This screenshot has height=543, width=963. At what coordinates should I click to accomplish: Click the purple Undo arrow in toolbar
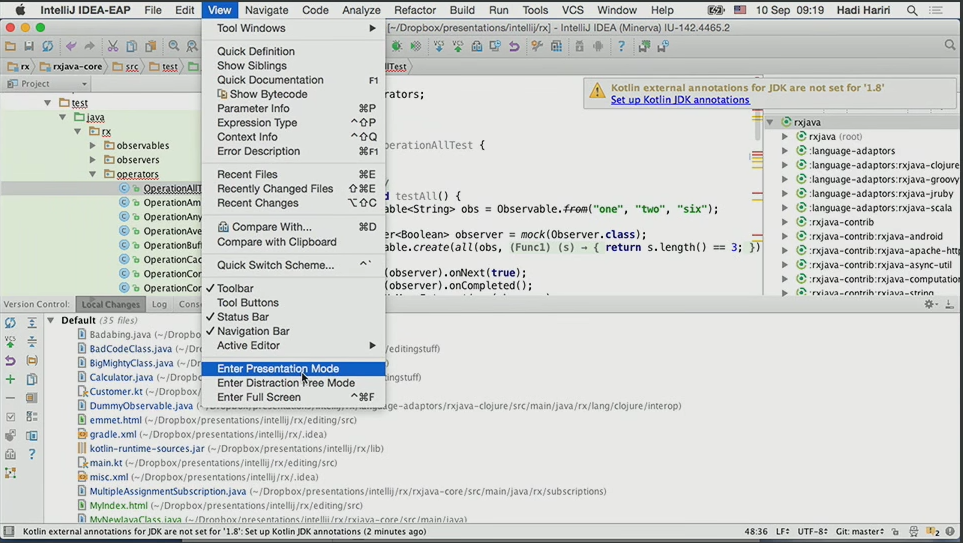[x=71, y=46]
